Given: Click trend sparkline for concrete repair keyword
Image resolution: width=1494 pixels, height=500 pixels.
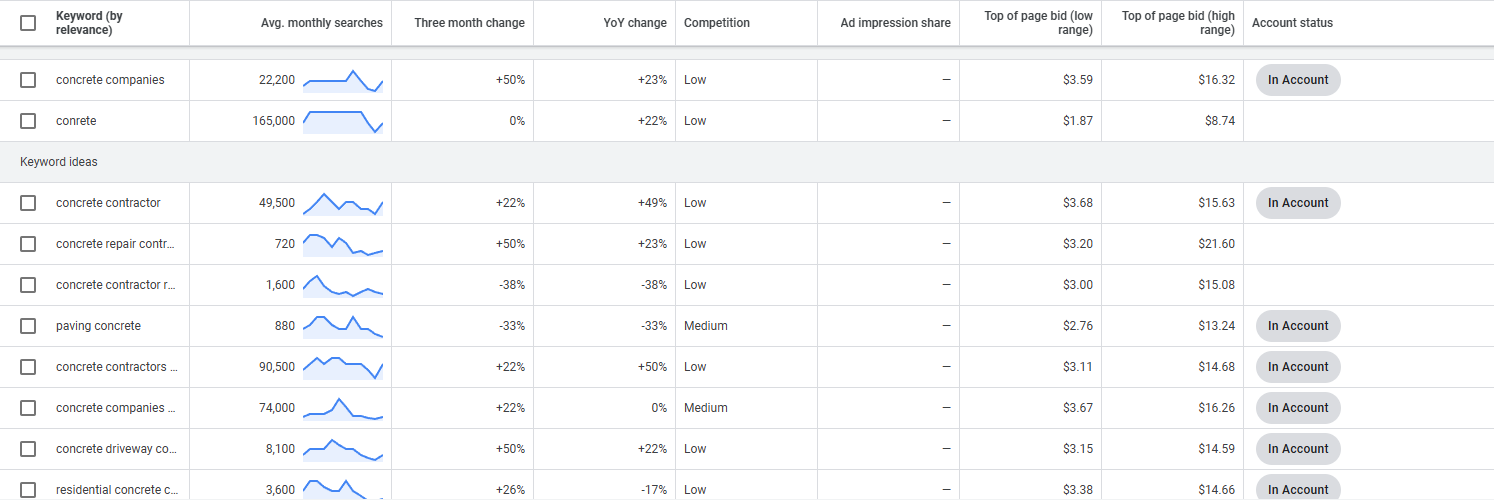Looking at the screenshot, I should pos(343,244).
